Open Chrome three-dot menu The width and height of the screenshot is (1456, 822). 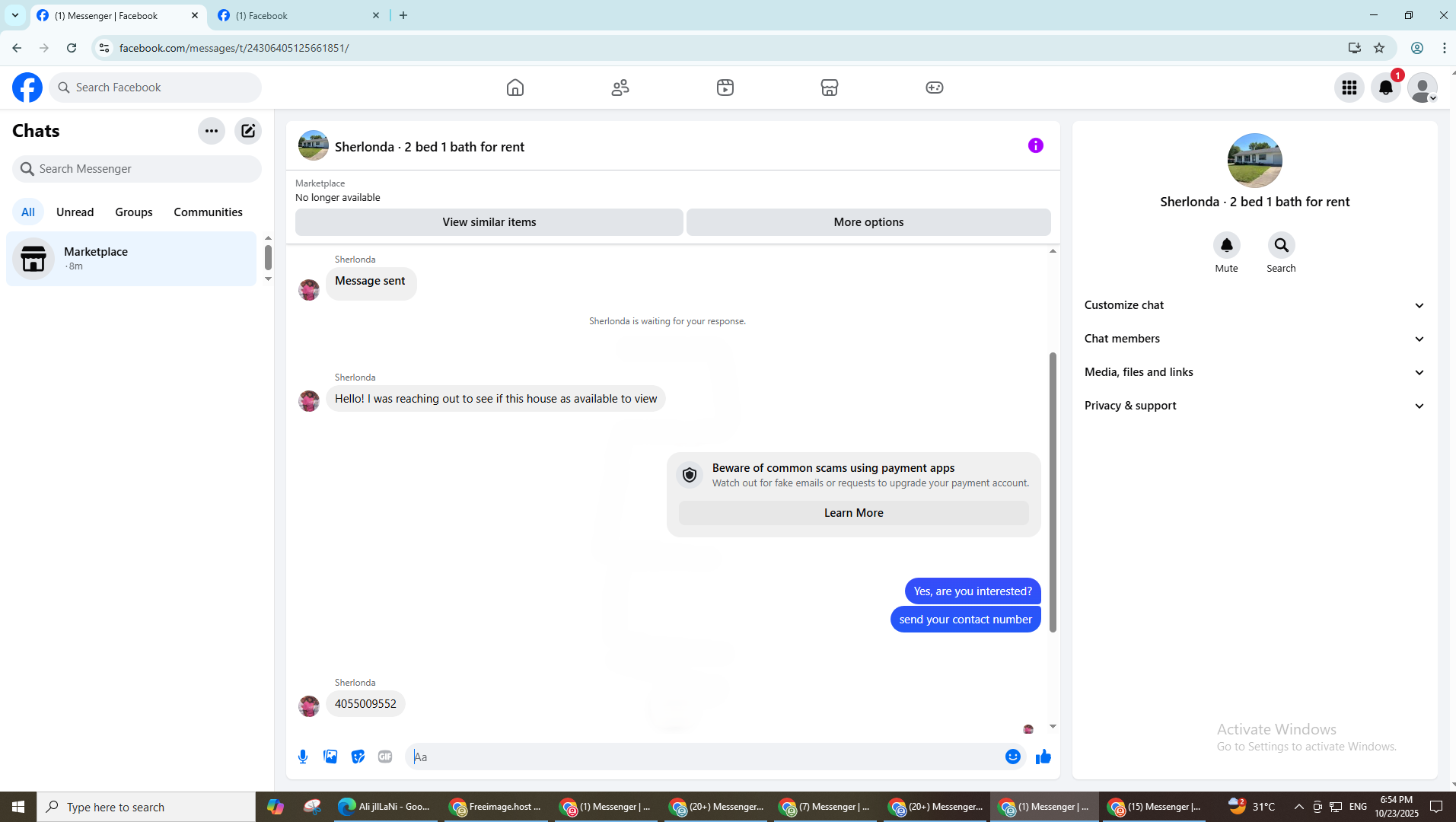[1445, 48]
